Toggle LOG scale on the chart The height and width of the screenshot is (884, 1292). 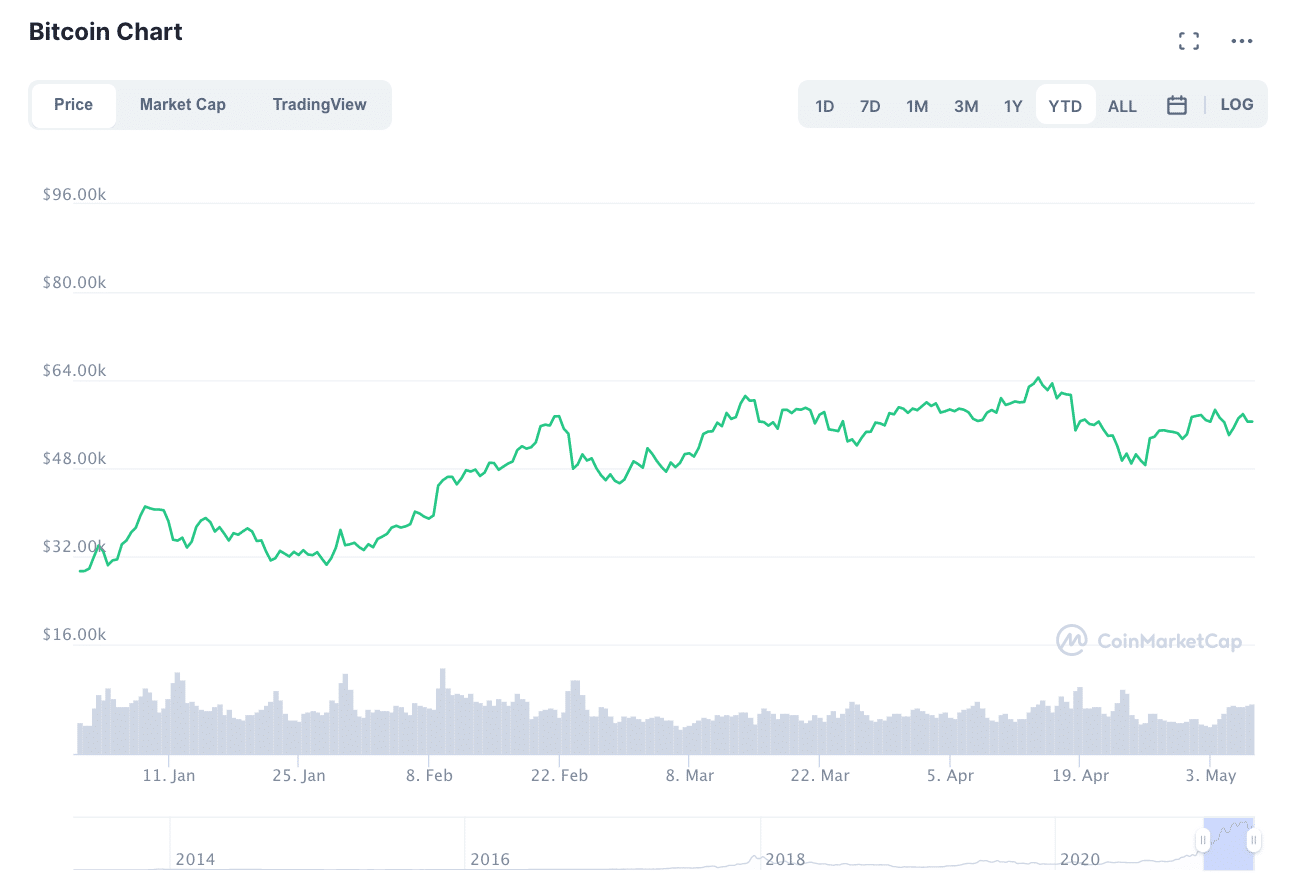coord(1237,105)
